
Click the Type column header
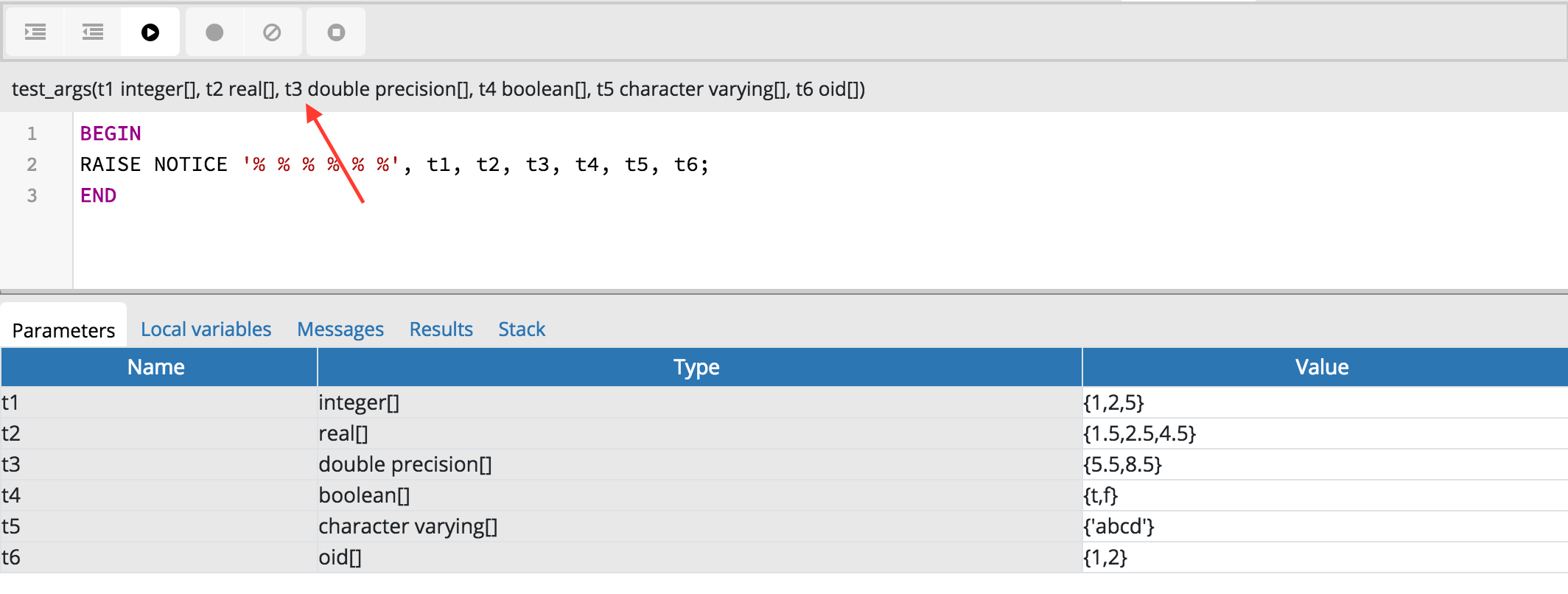[696, 367]
